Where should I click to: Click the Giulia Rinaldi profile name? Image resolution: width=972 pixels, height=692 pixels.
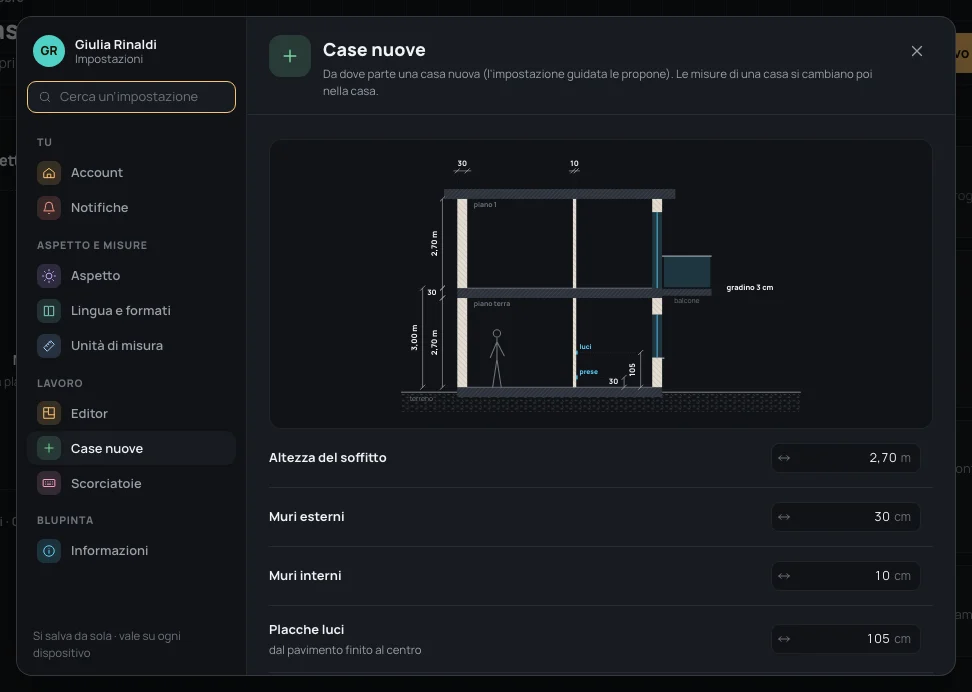coord(115,45)
